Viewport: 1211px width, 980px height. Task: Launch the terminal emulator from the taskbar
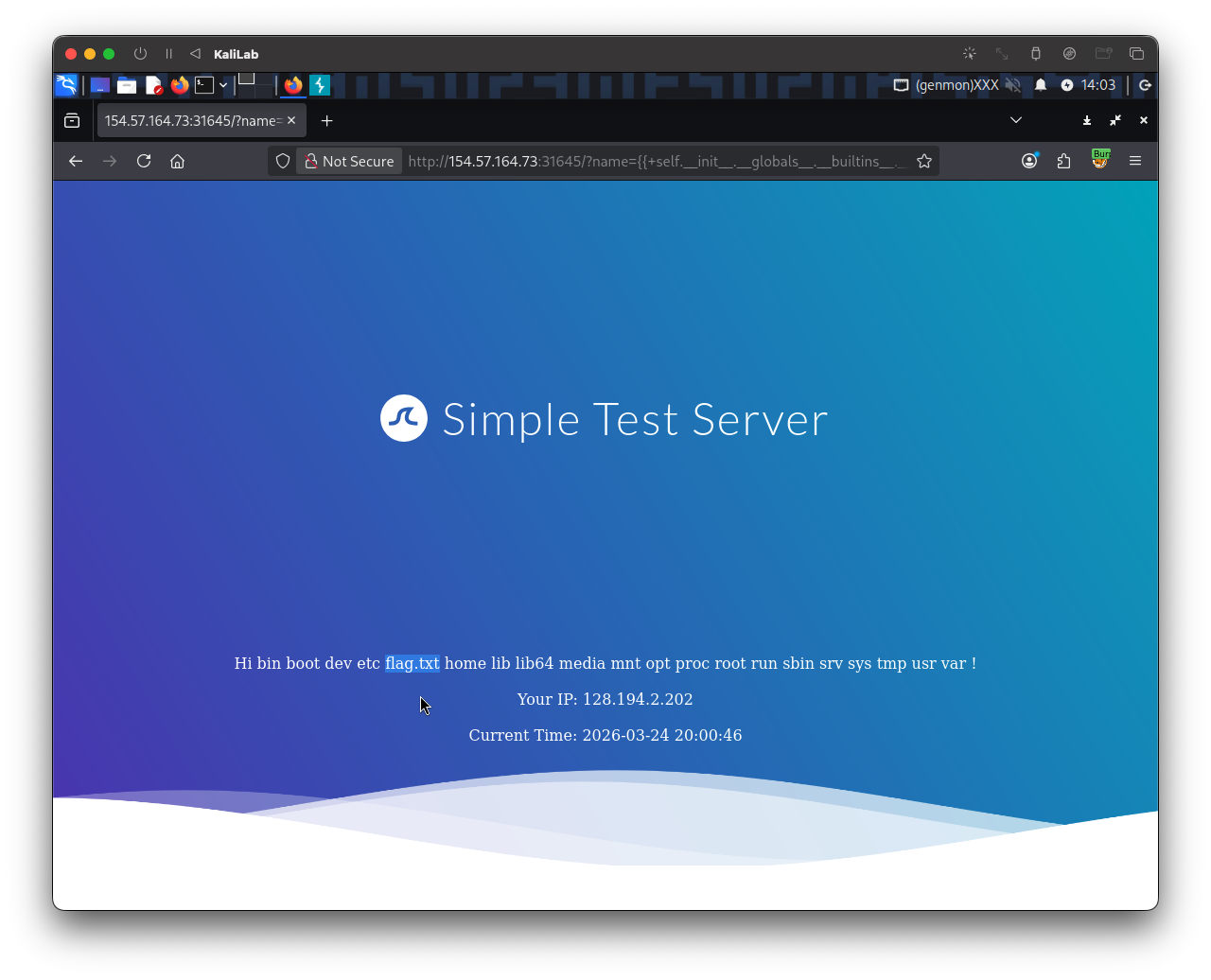coord(206,85)
